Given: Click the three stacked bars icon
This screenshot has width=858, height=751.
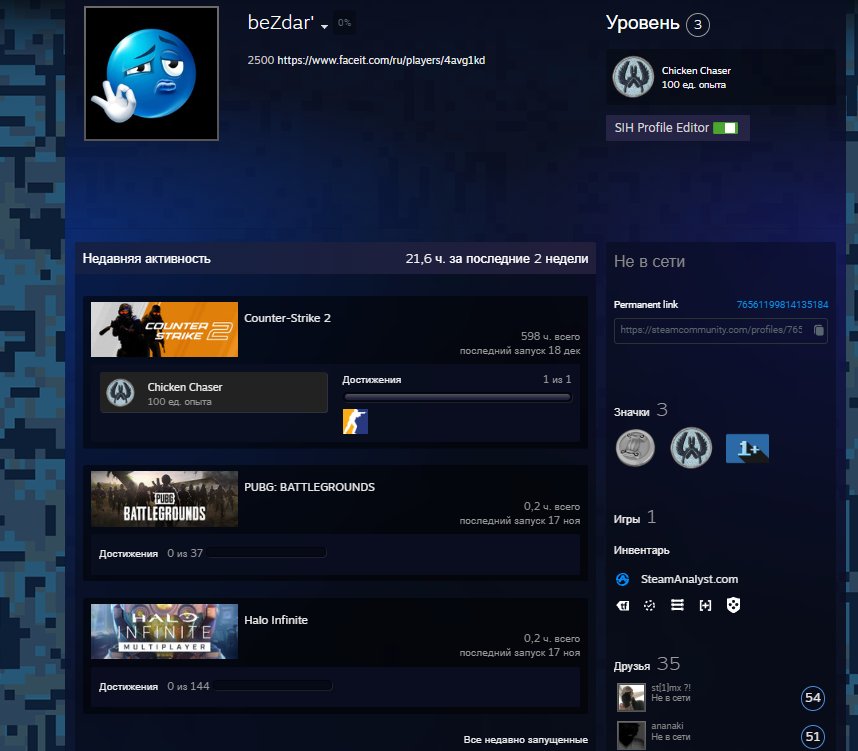Looking at the screenshot, I should [x=677, y=605].
